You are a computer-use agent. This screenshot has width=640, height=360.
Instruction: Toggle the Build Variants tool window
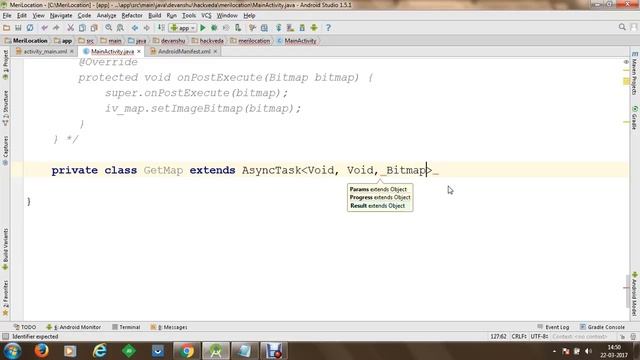(5, 249)
